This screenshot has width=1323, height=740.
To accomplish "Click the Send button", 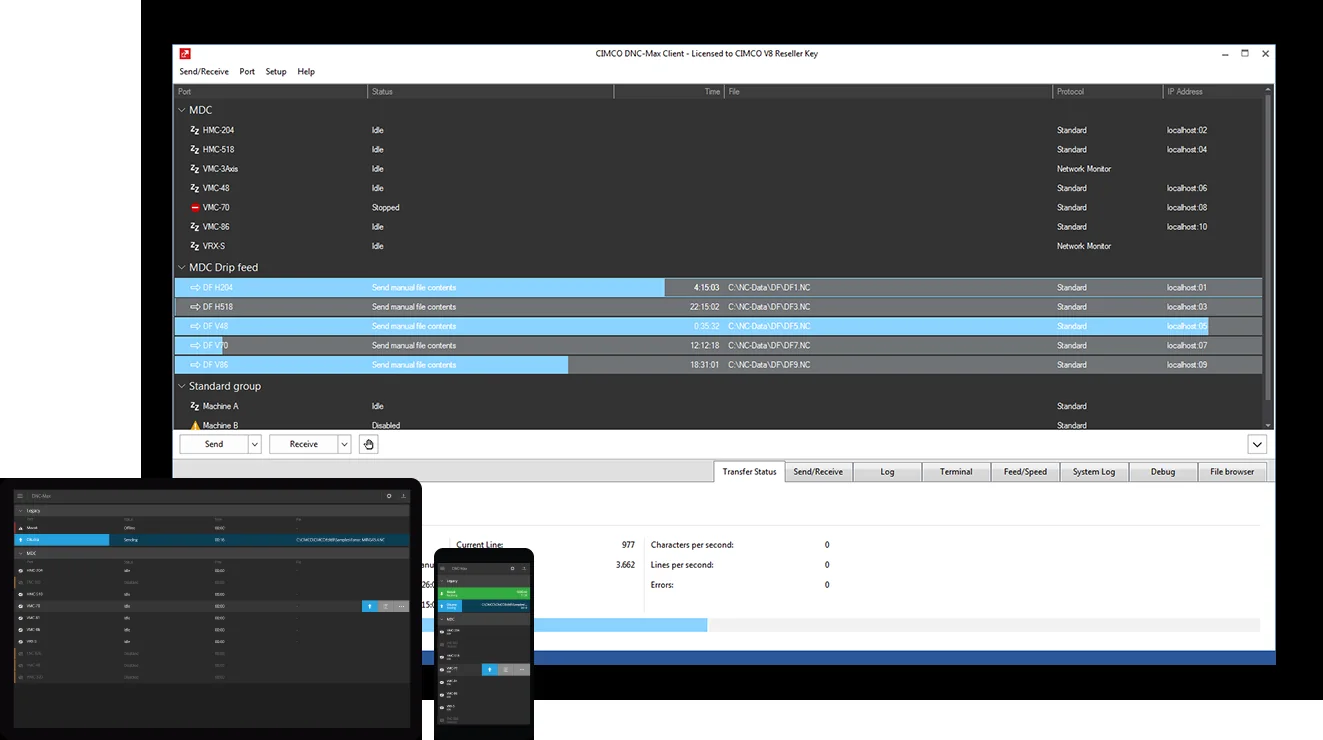I will coord(214,444).
